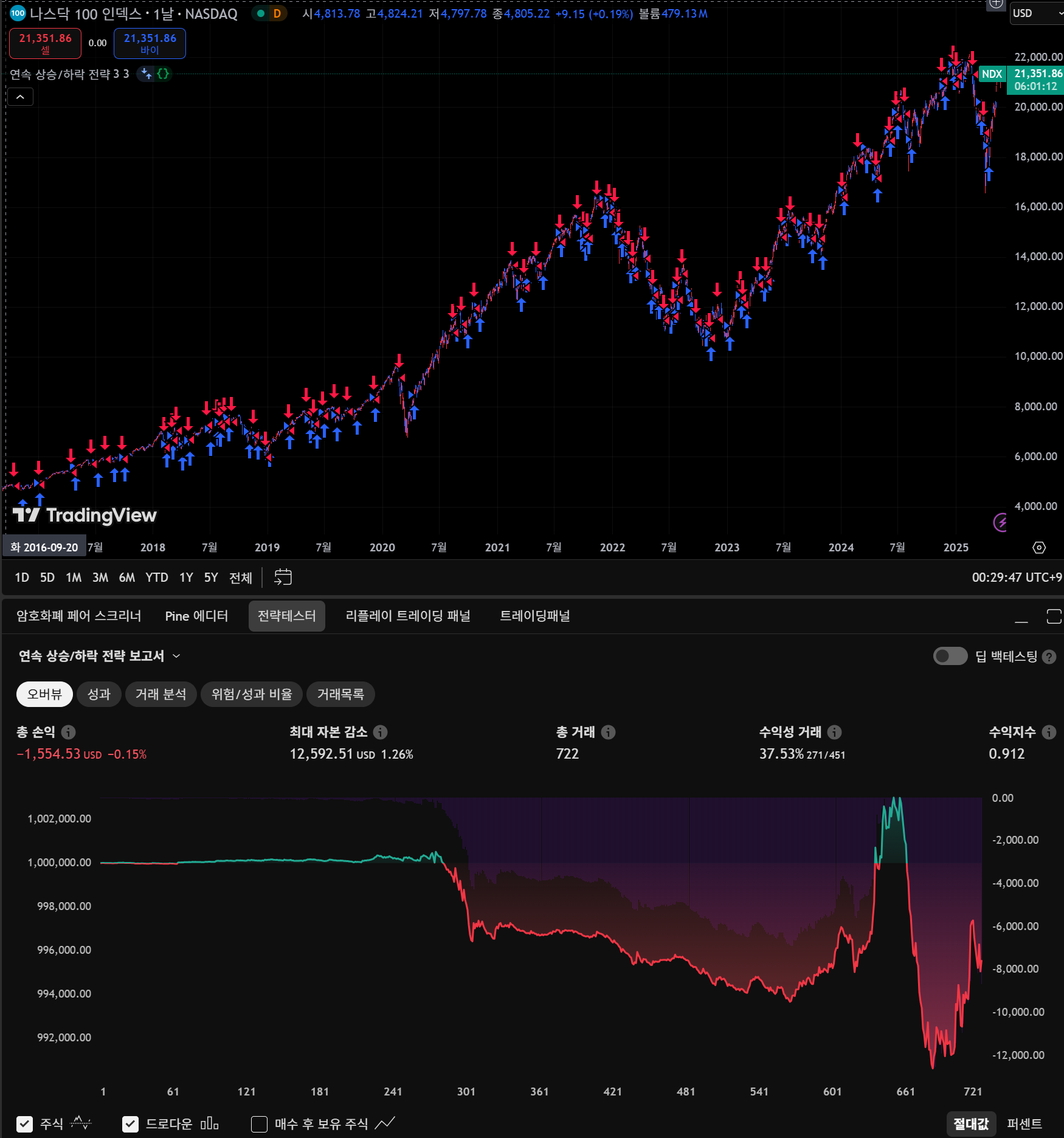
Task: Select the 6M time range
Action: point(127,578)
